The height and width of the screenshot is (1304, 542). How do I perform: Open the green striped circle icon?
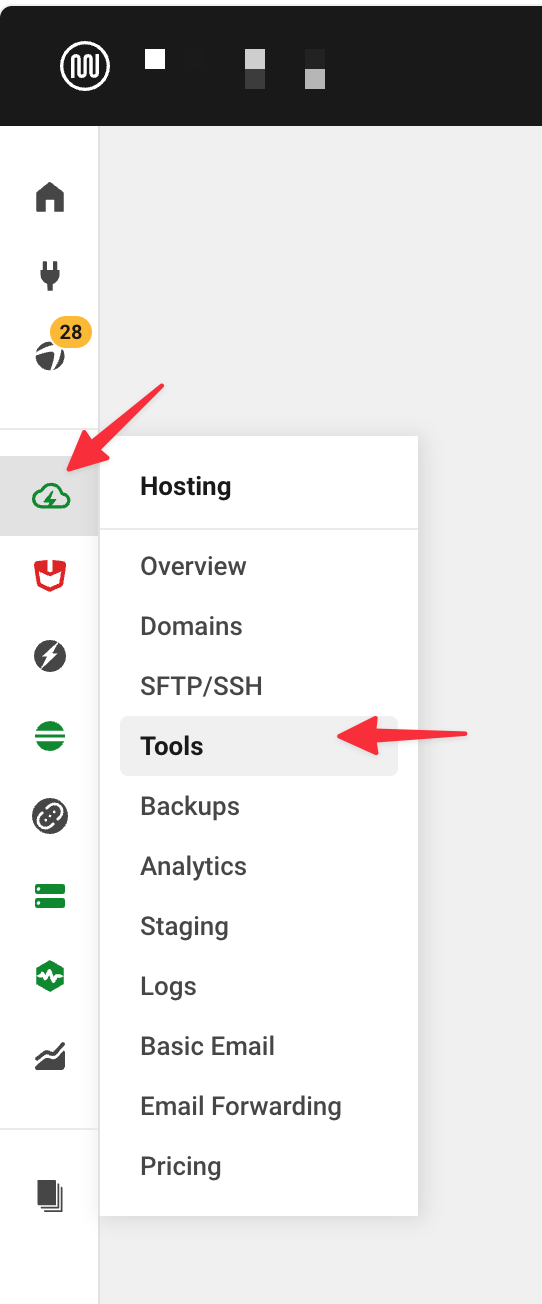[50, 736]
